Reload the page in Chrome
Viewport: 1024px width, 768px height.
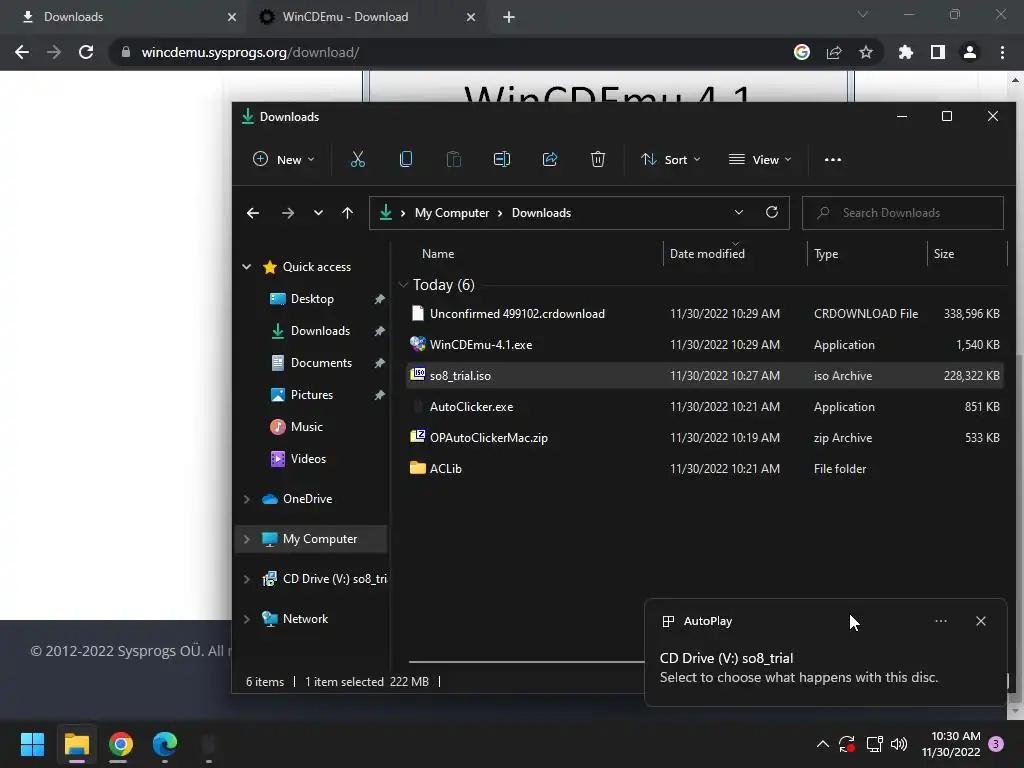(x=86, y=52)
